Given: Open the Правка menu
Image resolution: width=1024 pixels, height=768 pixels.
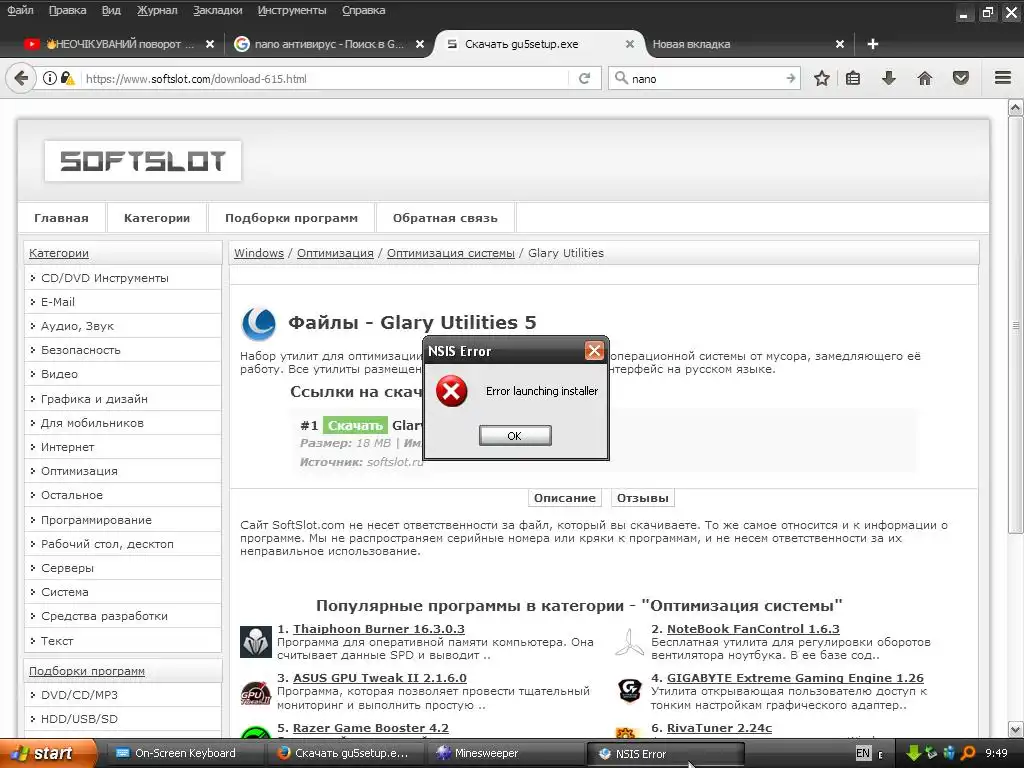Looking at the screenshot, I should 68,10.
